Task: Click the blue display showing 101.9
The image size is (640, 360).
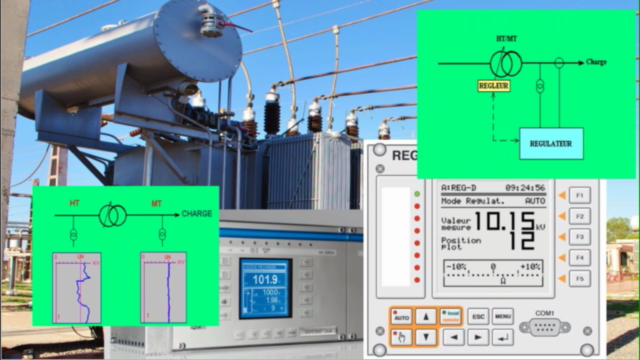Action: coord(265,288)
